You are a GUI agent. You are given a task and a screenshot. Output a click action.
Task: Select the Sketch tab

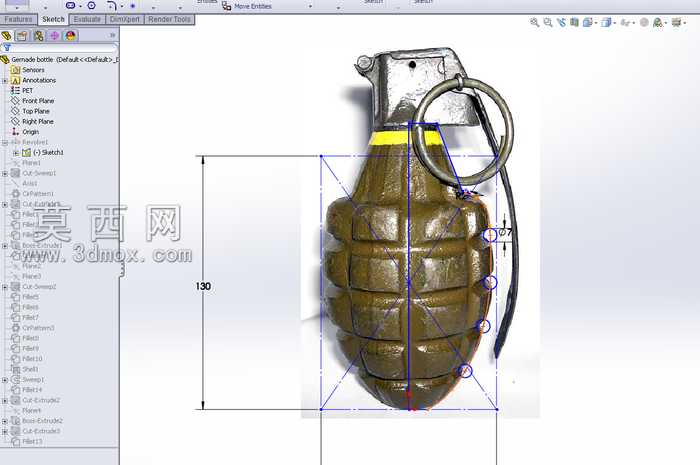[53, 19]
